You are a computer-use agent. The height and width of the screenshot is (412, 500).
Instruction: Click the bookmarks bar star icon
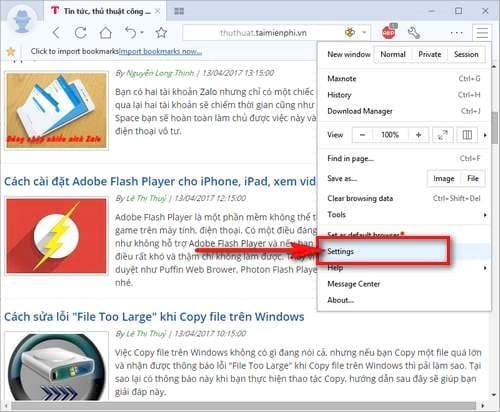[11, 51]
